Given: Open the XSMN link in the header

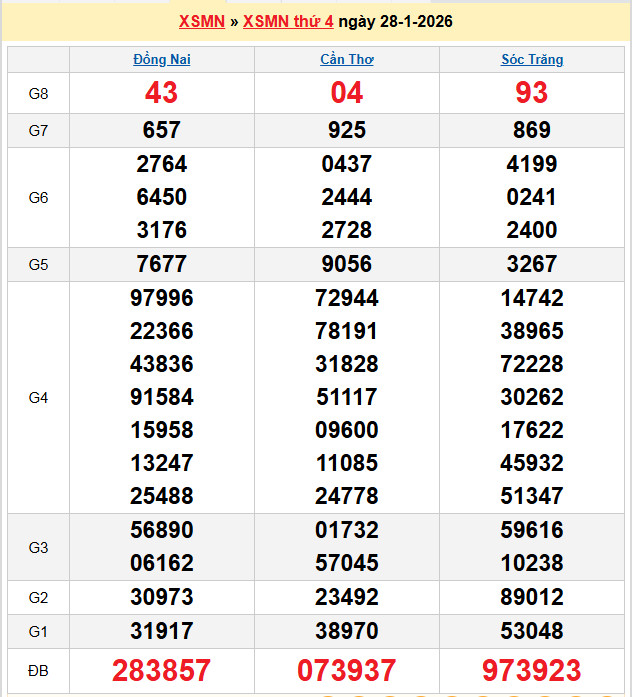Looking at the screenshot, I should [x=201, y=22].
